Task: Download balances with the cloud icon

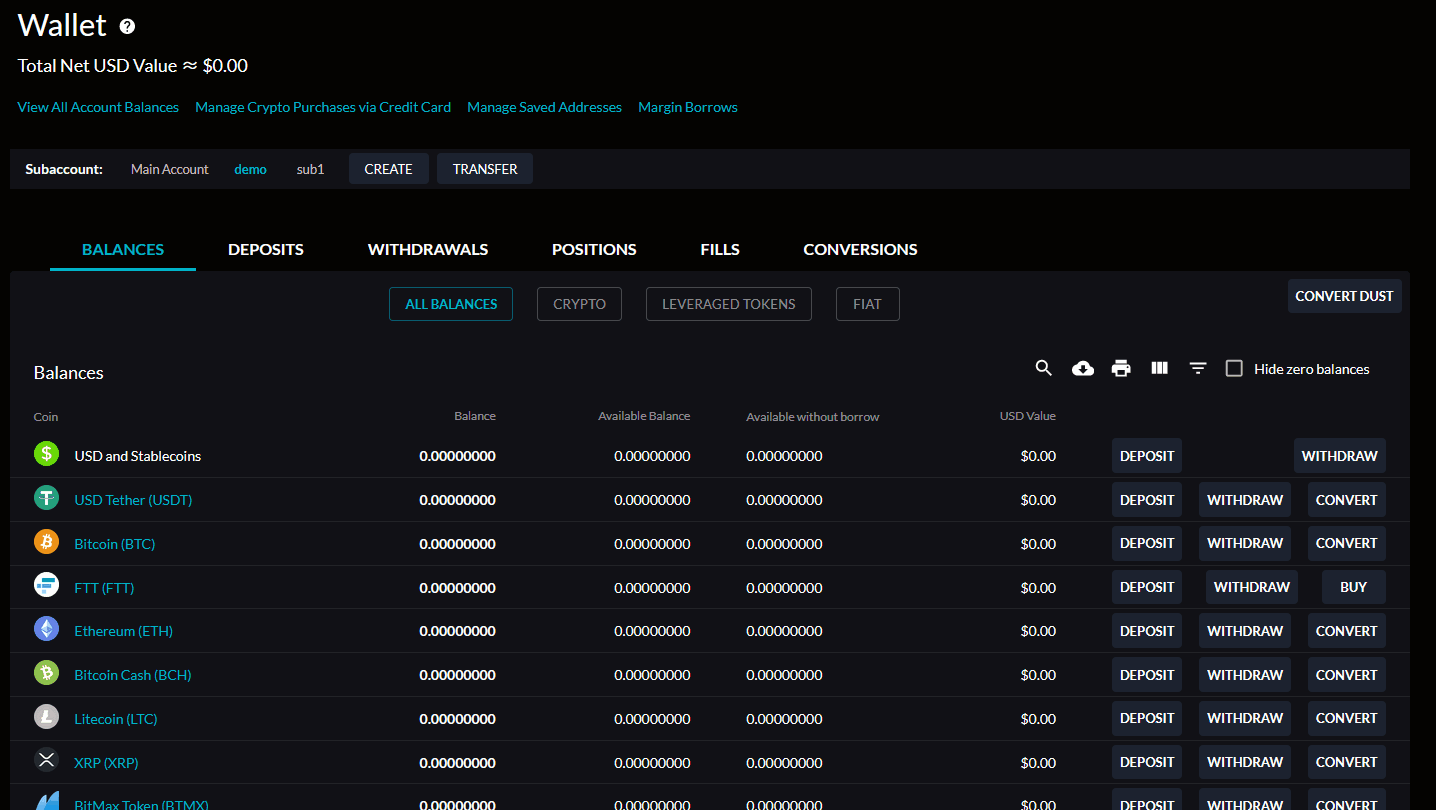Action: 1083,369
